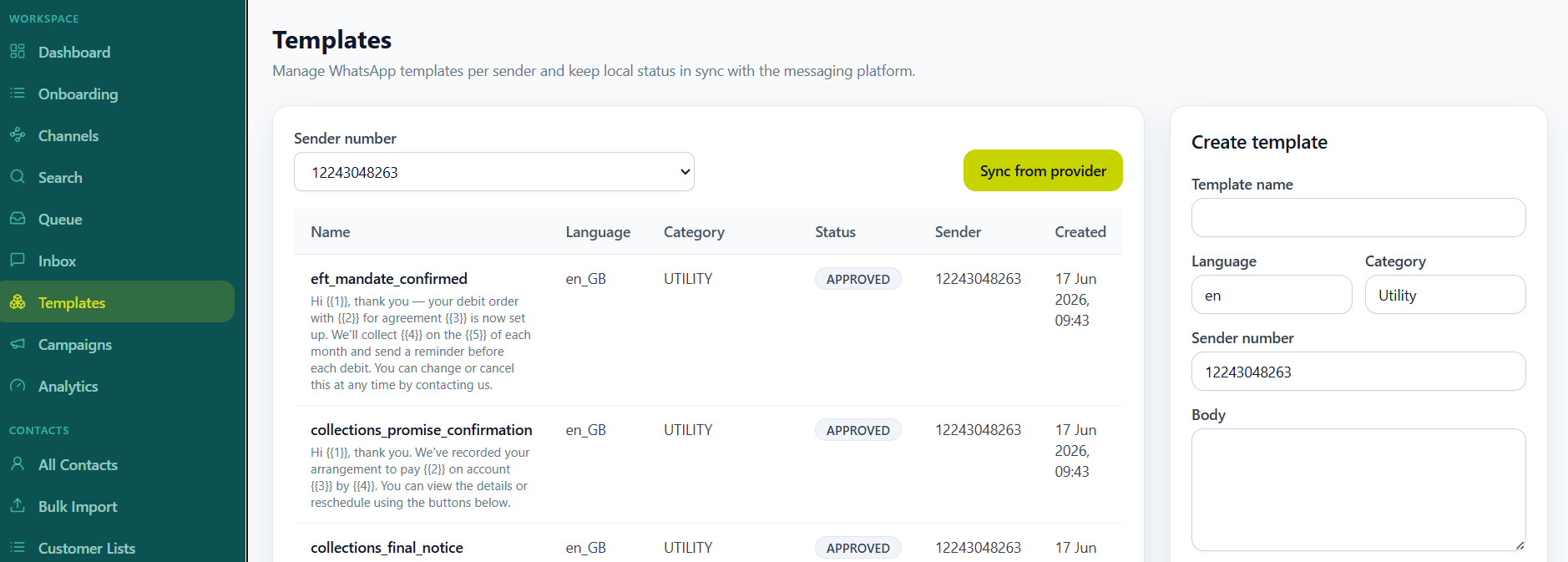1568x562 pixels.
Task: Click the Customer Lists icon
Action: tap(18, 548)
